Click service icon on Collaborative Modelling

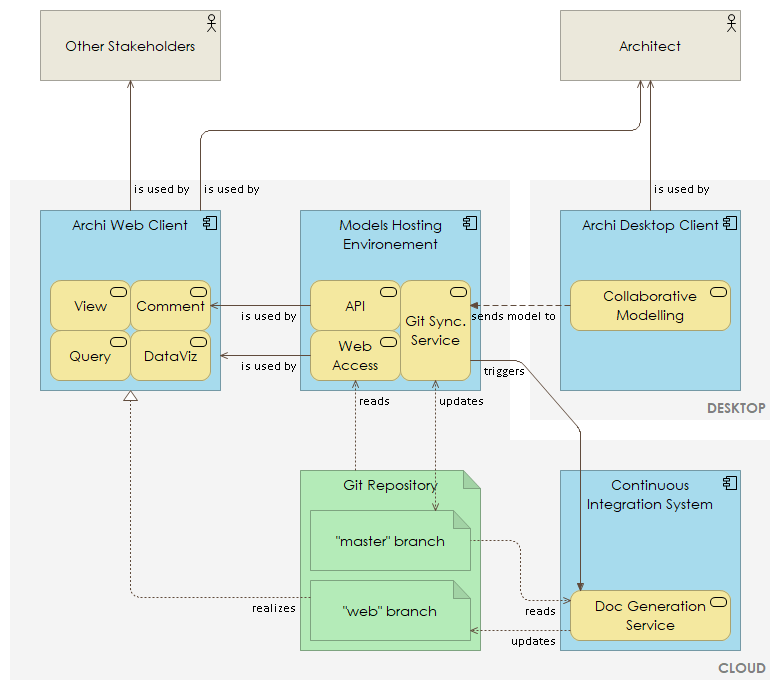click(x=718, y=292)
